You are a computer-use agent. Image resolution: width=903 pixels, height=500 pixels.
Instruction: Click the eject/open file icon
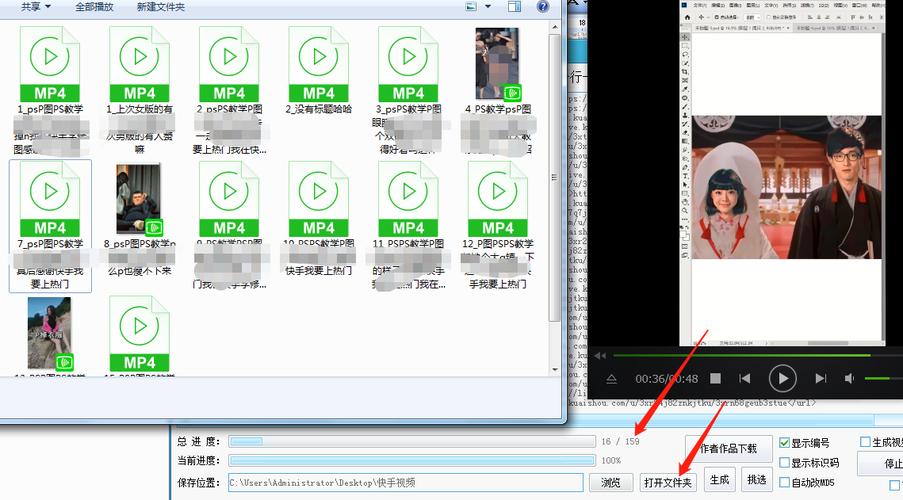612,379
